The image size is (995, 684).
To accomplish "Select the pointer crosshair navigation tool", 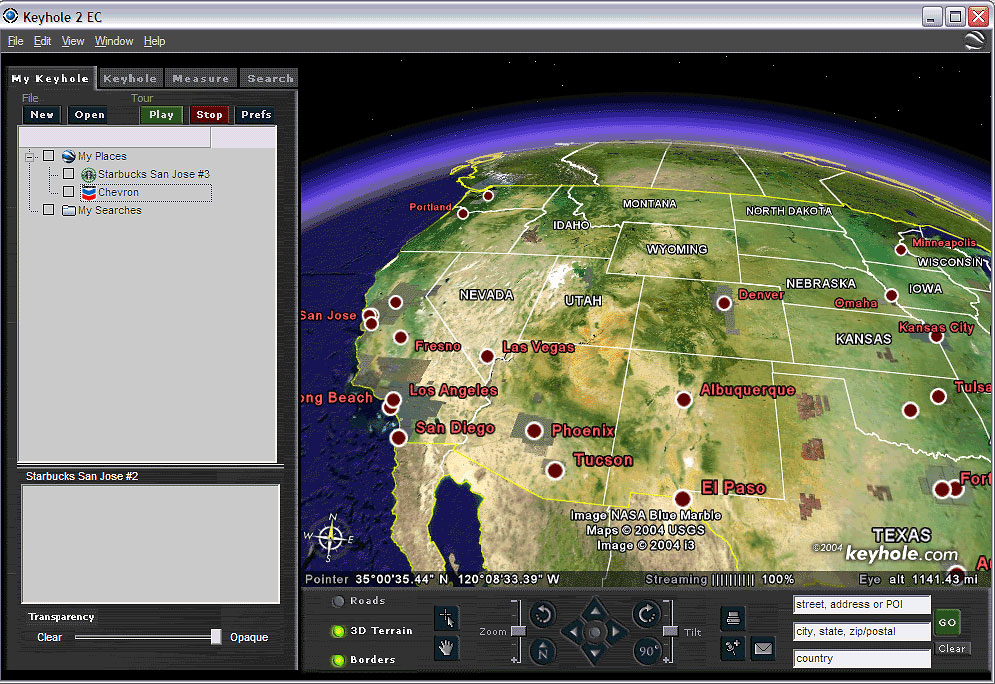I will point(447,617).
